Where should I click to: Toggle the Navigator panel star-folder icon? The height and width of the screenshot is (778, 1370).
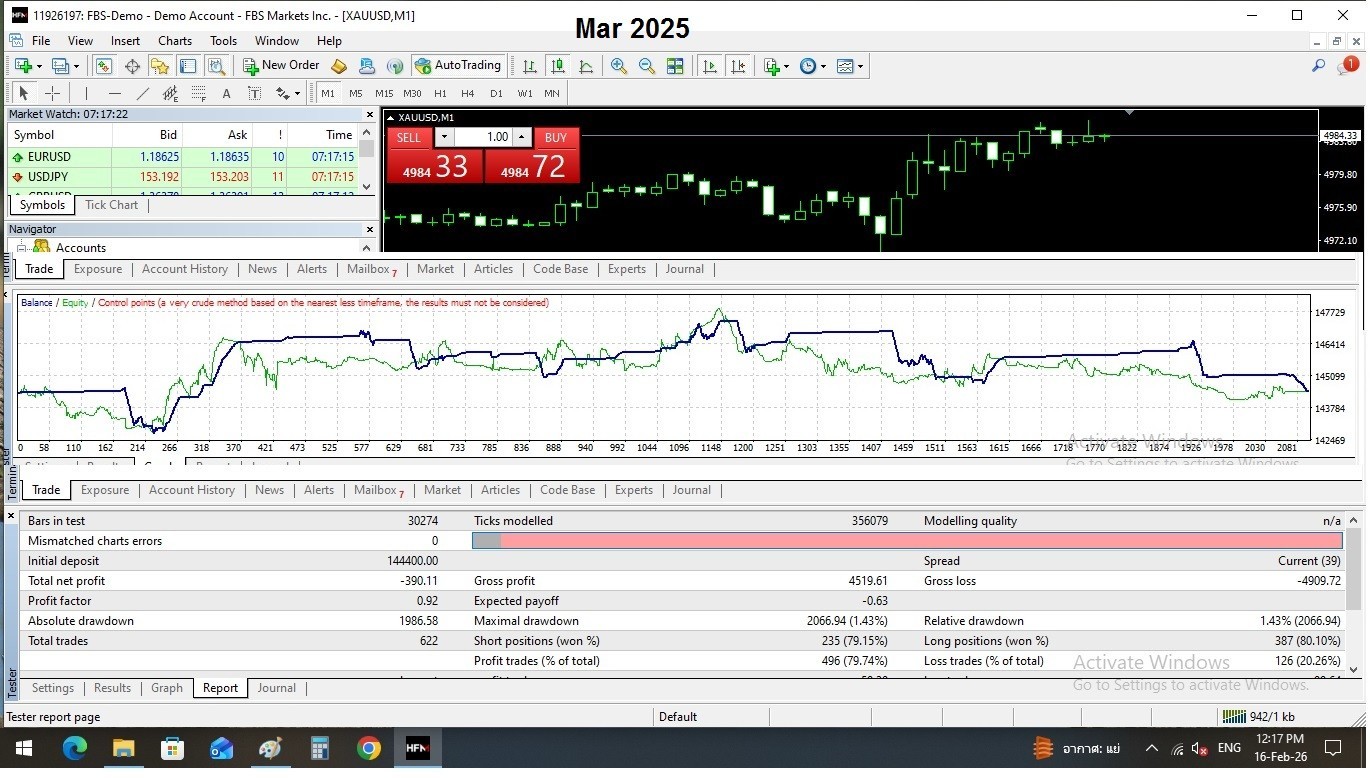pyautogui.click(x=159, y=66)
